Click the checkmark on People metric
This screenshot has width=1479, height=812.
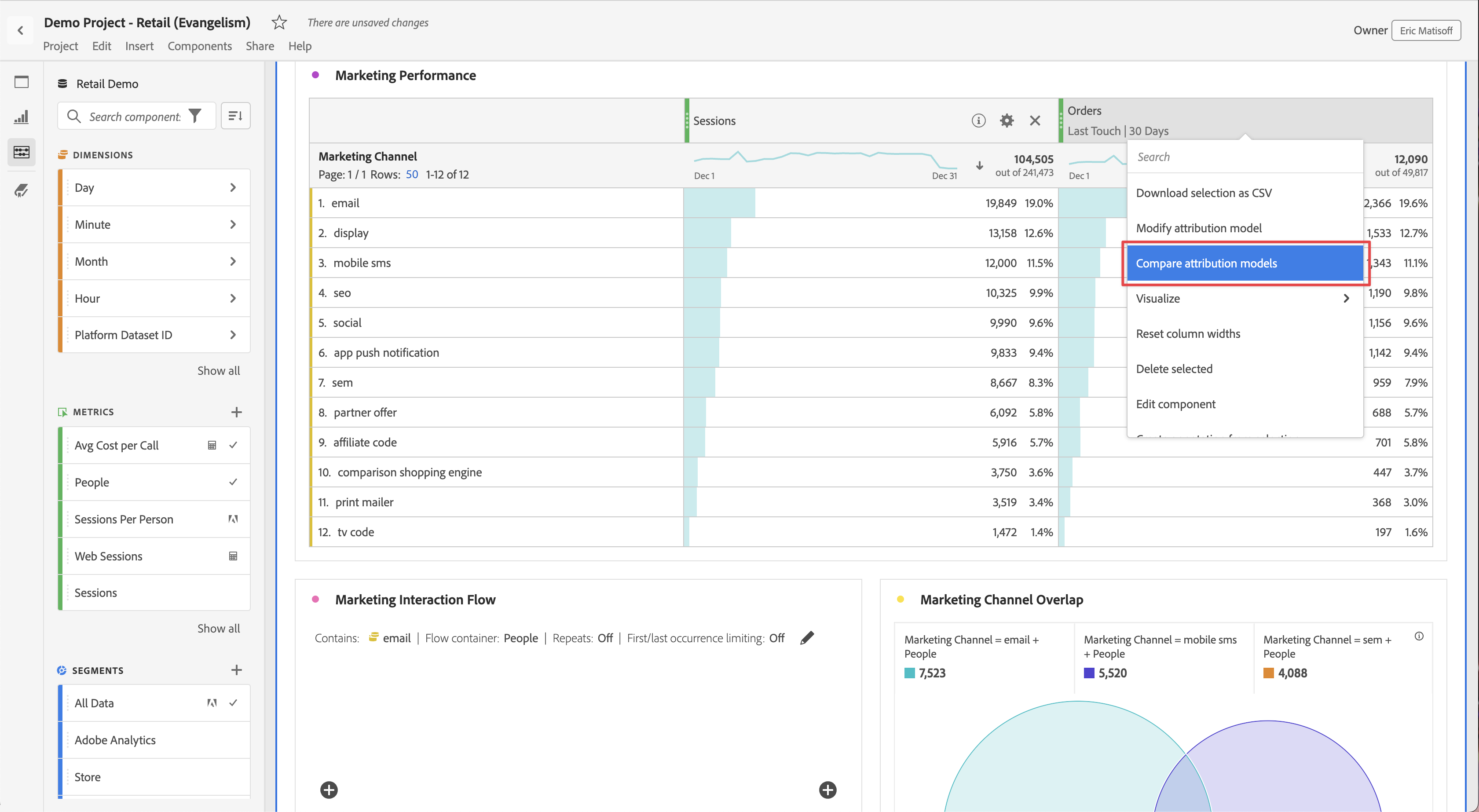(x=233, y=483)
